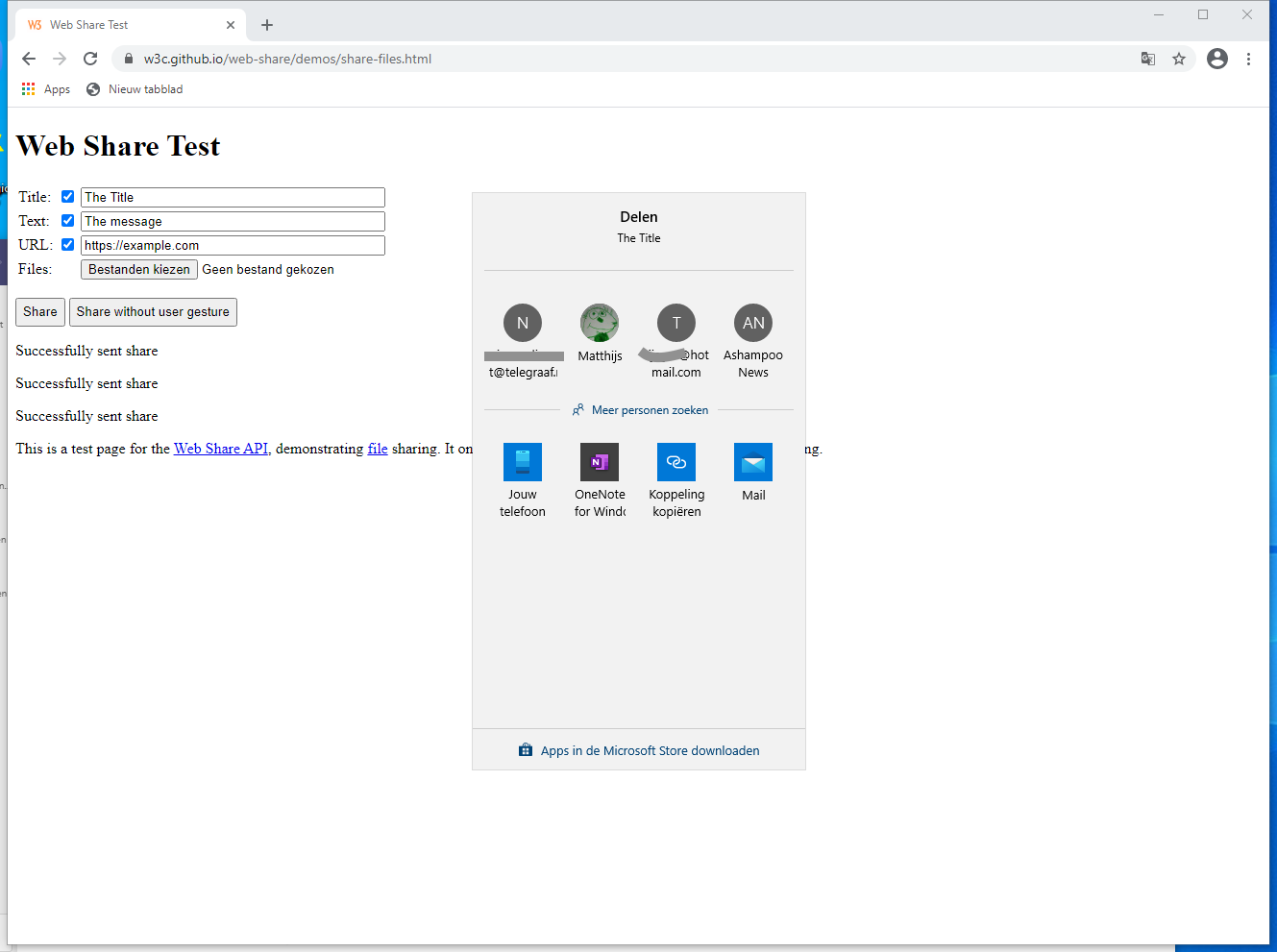Switch to the Web Share Test tab

pos(125,25)
